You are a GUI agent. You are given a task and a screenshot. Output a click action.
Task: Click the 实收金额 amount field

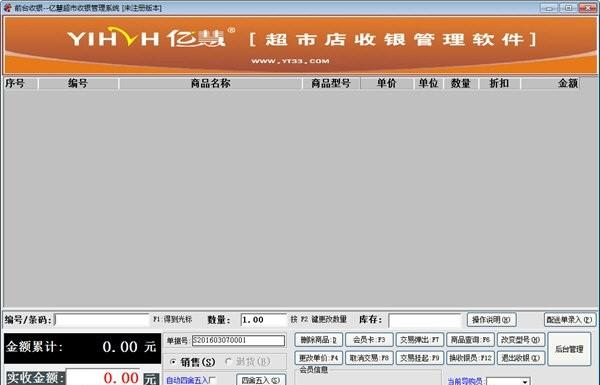tap(104, 377)
